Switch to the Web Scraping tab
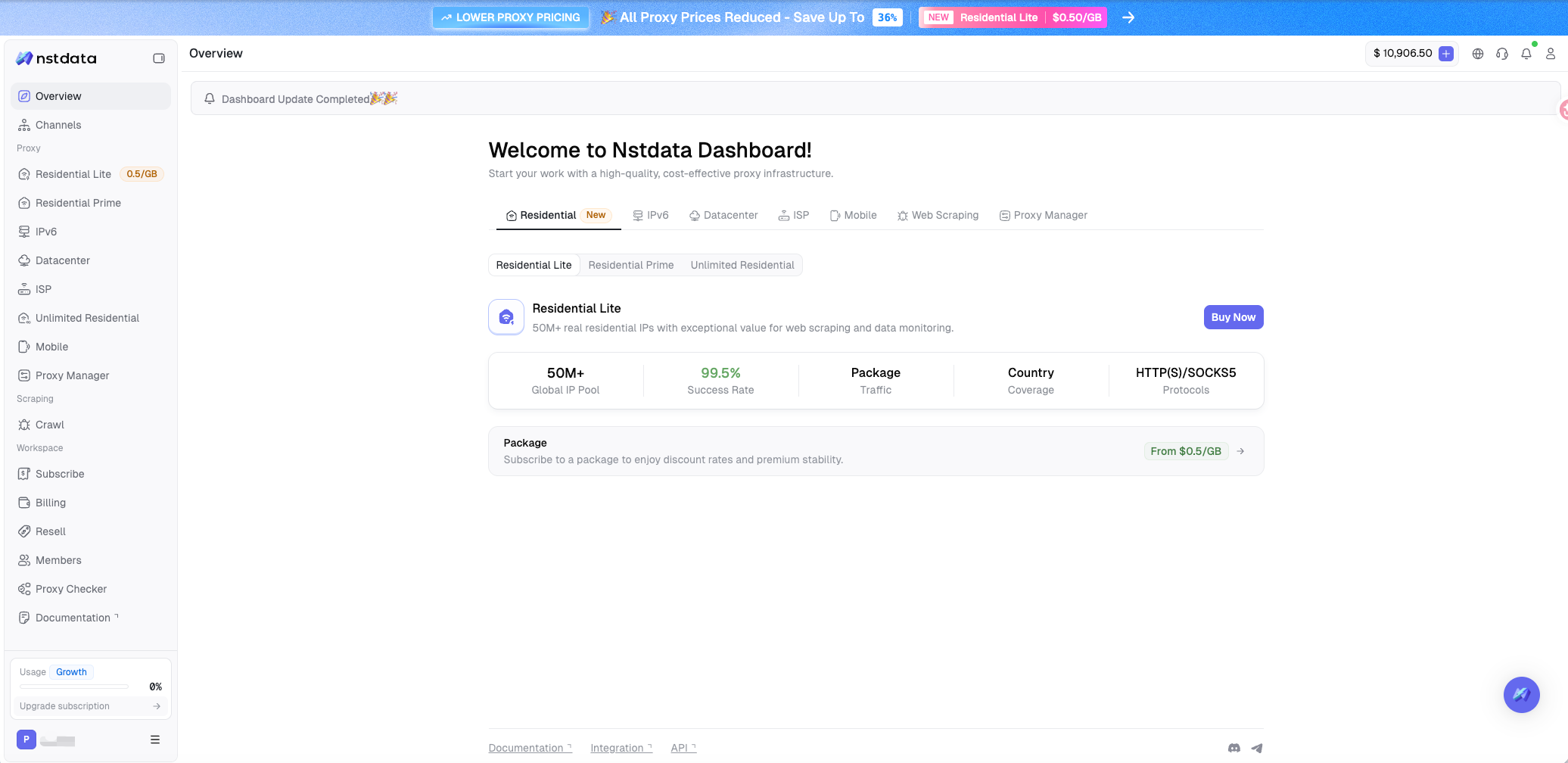 (938, 216)
